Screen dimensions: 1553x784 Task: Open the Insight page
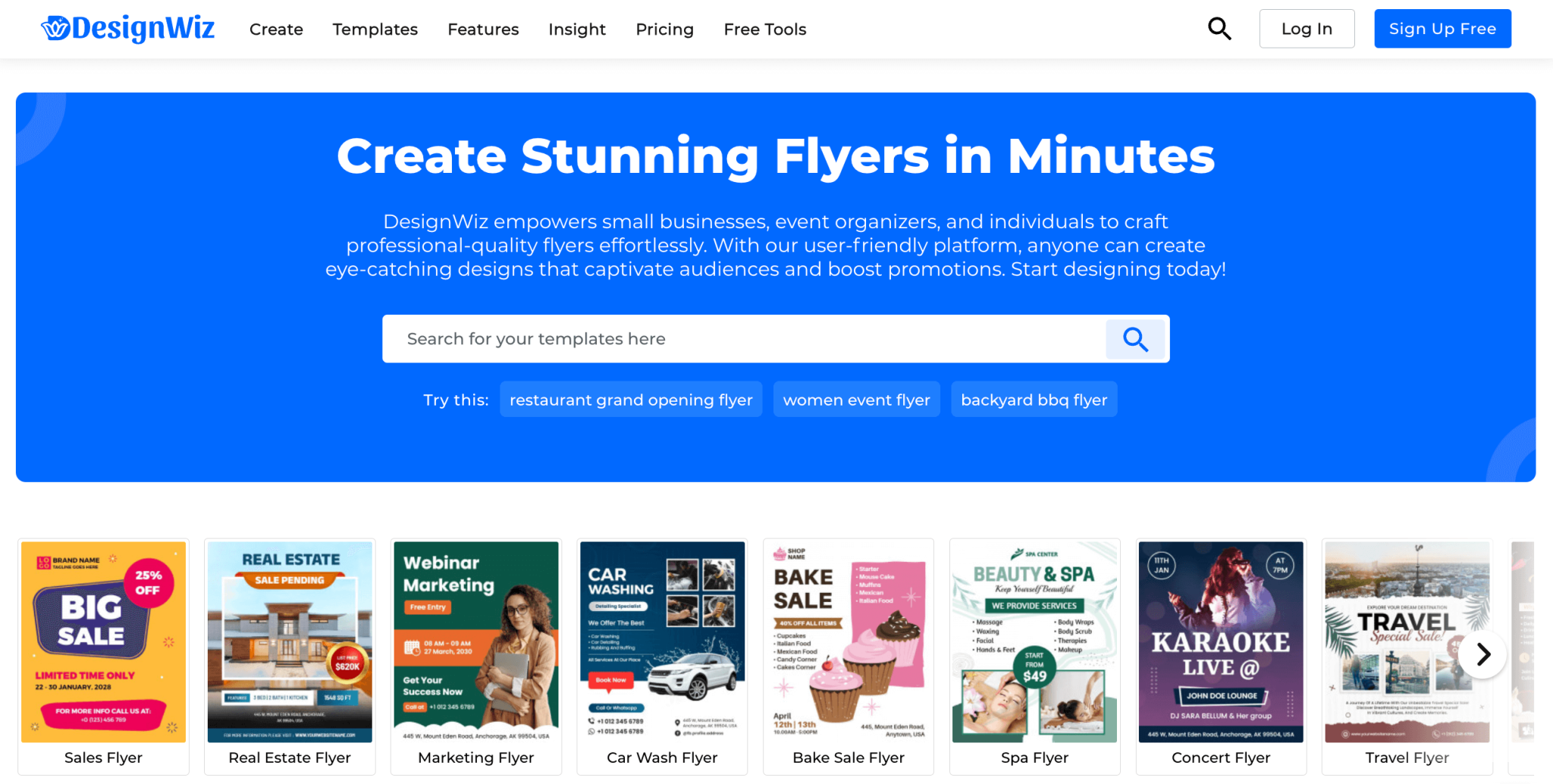(577, 30)
